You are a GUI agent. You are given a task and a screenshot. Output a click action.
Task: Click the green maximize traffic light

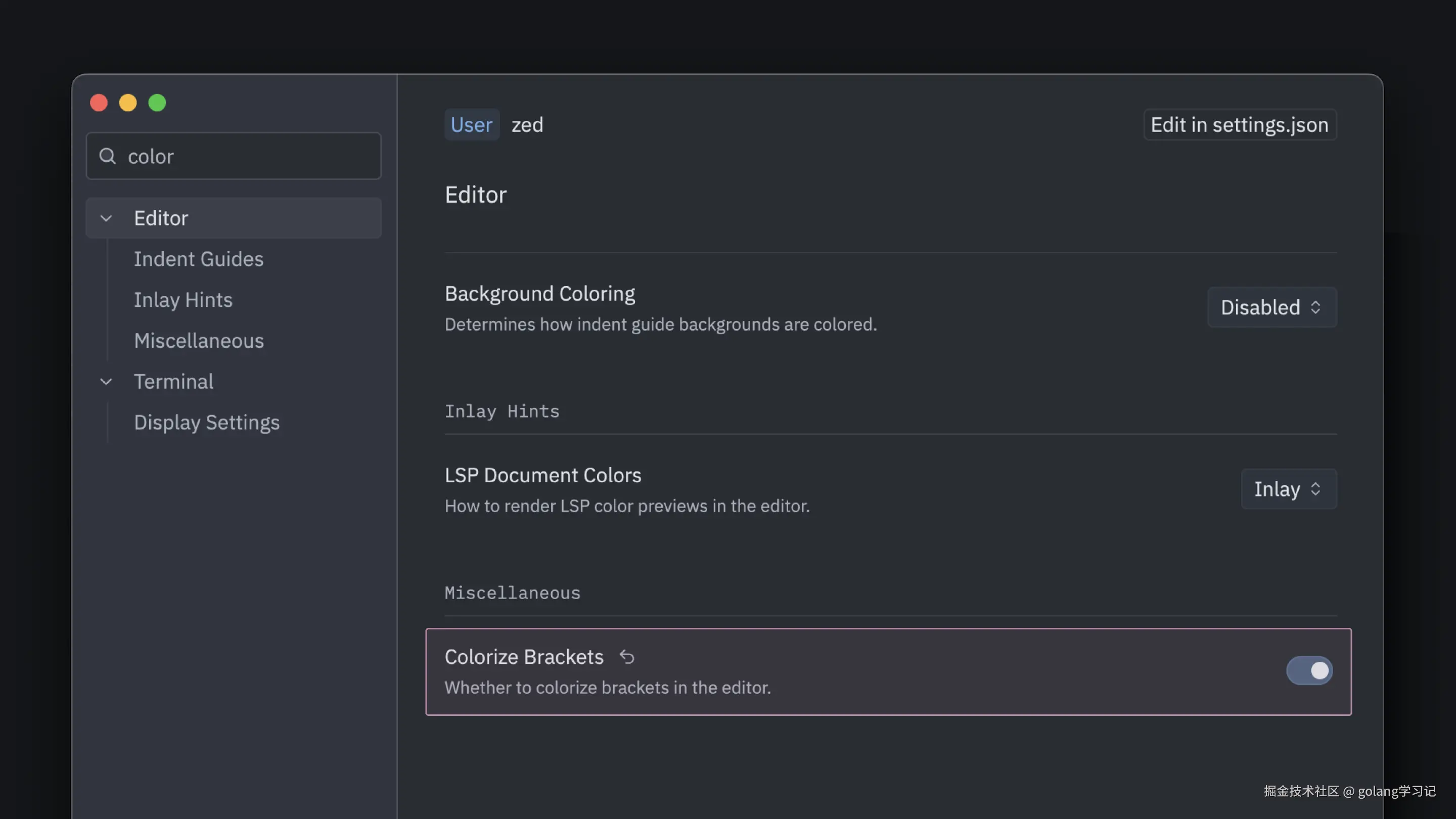pos(157,102)
